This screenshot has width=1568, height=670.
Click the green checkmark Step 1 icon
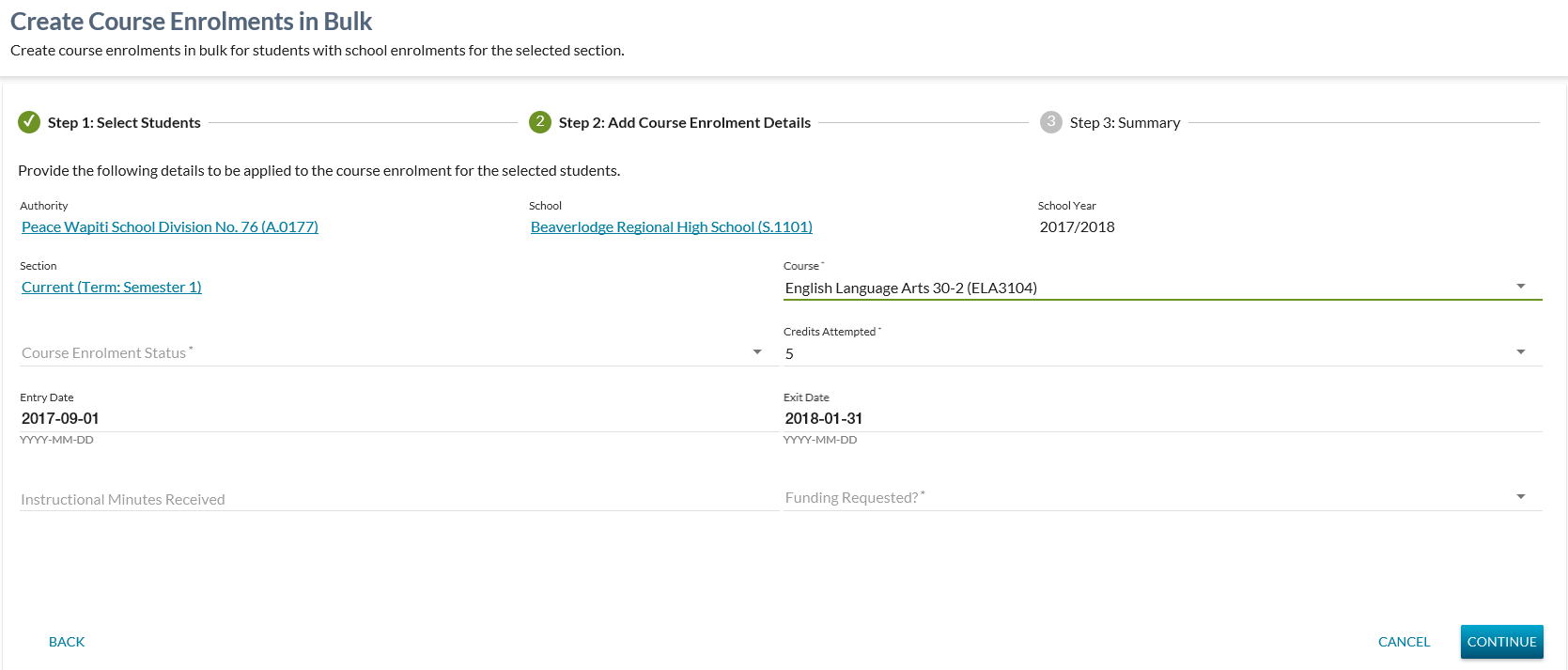(29, 122)
